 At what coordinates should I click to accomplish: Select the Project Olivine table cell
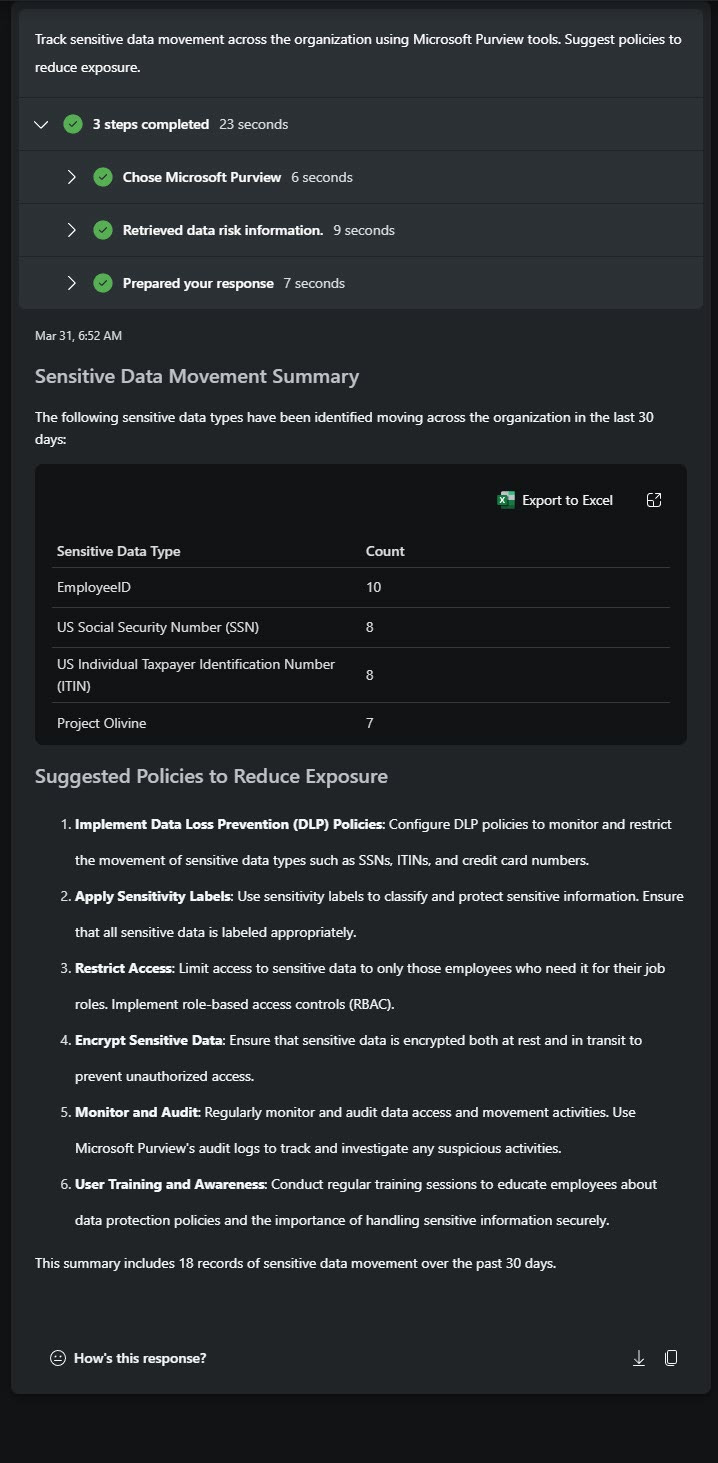click(101, 723)
